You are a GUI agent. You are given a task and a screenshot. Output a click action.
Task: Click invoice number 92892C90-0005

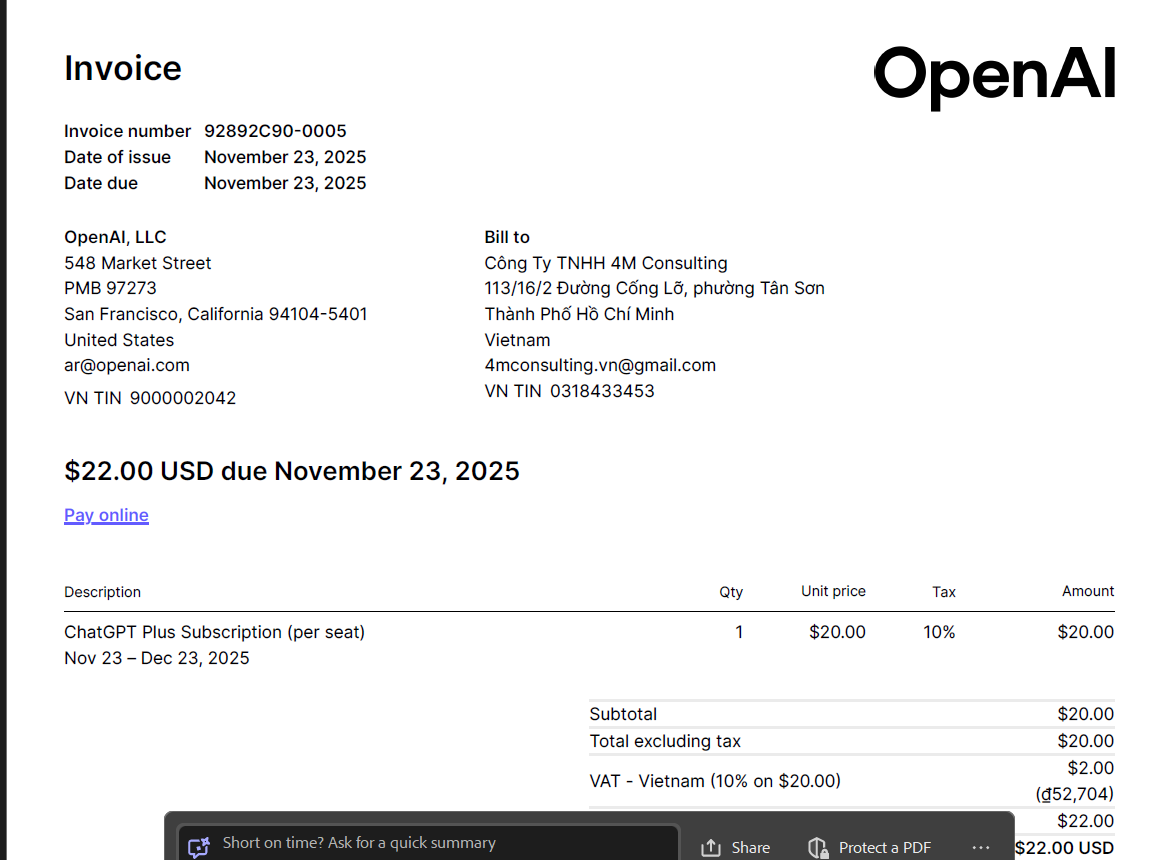(275, 131)
